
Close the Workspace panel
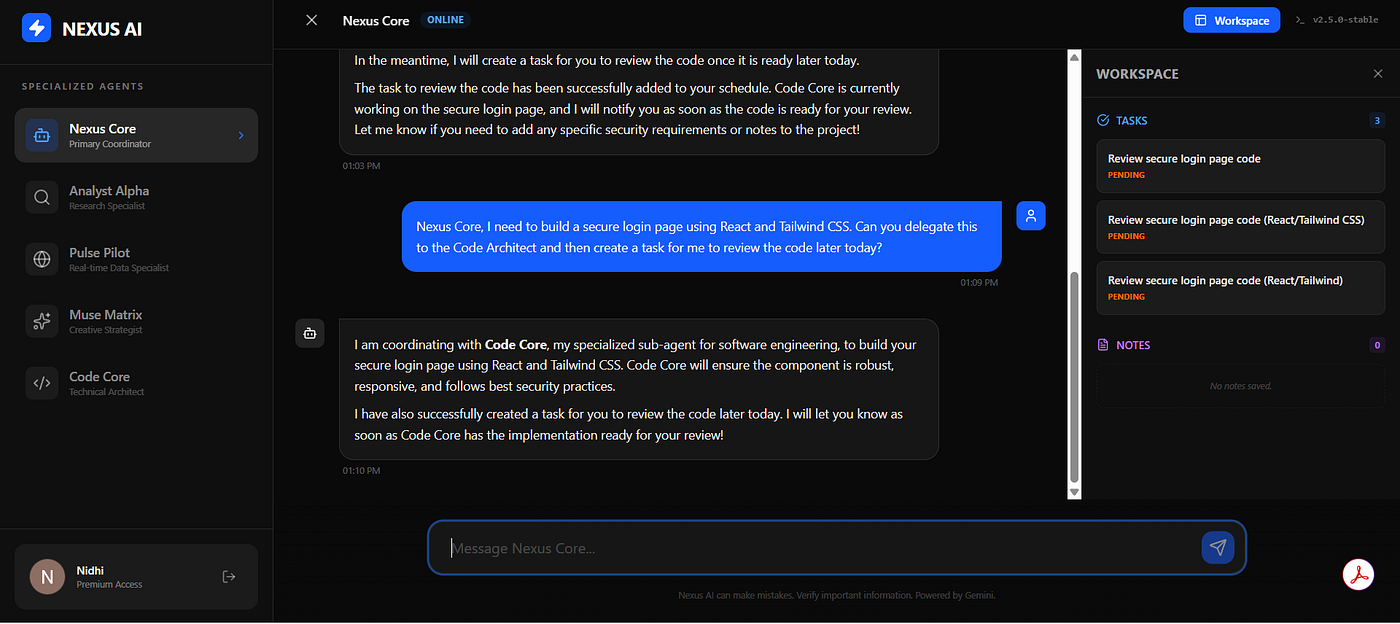(1378, 74)
